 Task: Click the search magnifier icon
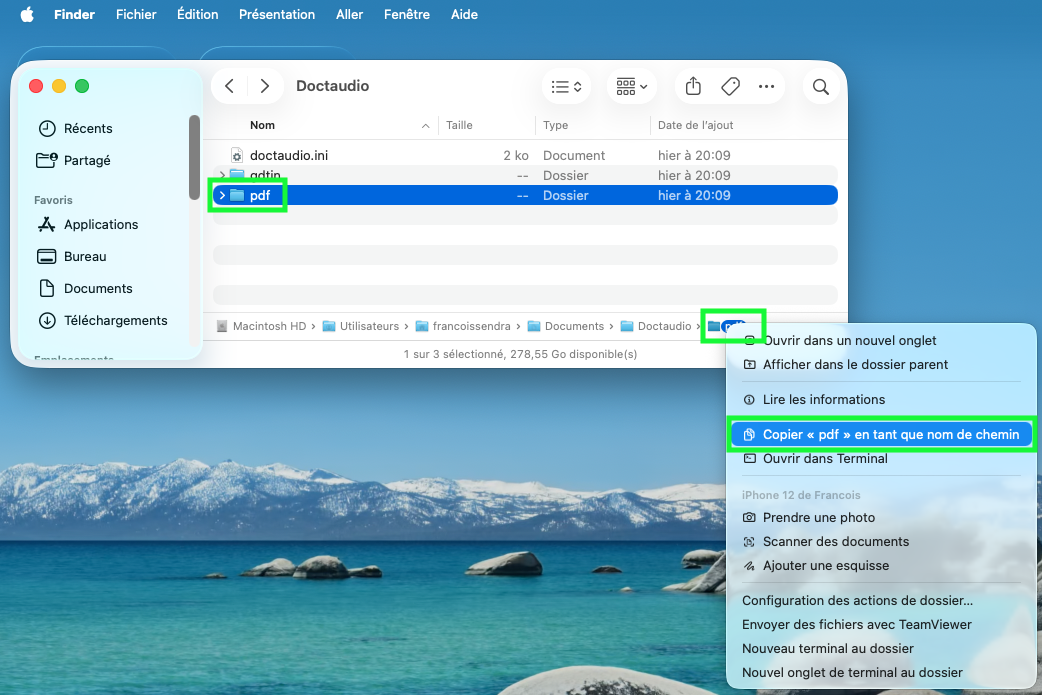tap(821, 87)
